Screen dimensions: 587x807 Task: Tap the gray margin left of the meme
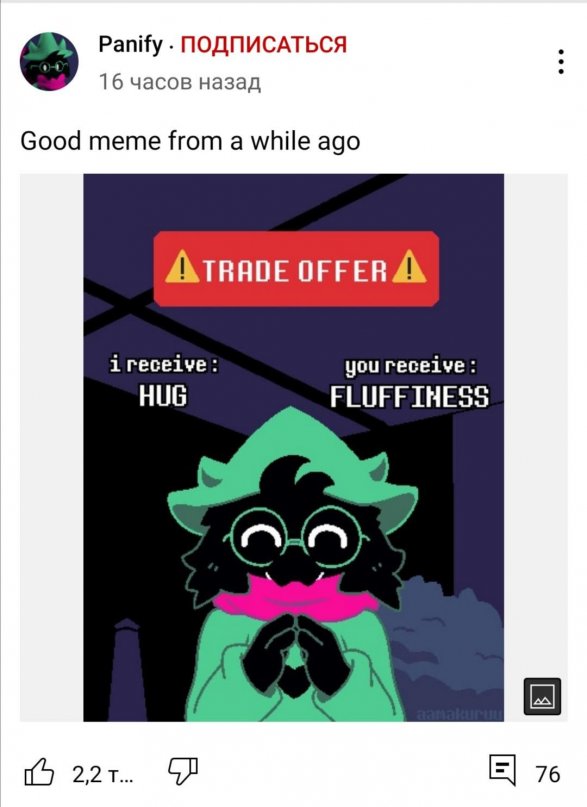pyautogui.click(x=51, y=447)
